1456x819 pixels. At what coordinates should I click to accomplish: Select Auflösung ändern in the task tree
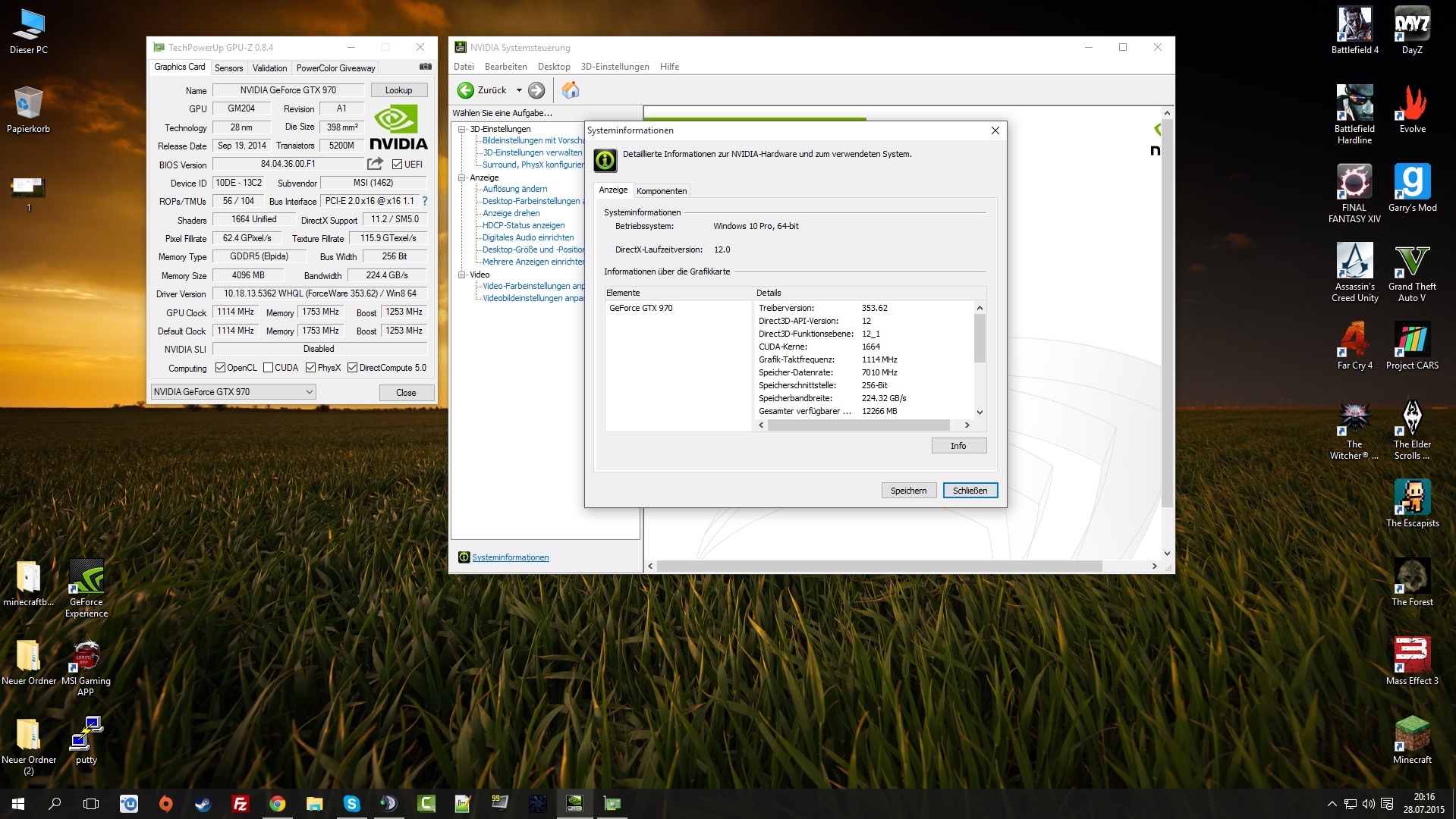point(514,189)
